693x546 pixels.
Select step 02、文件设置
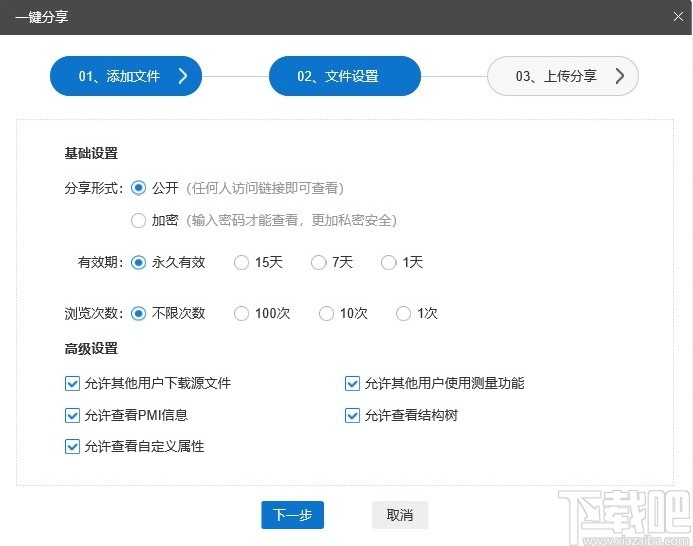pos(345,76)
